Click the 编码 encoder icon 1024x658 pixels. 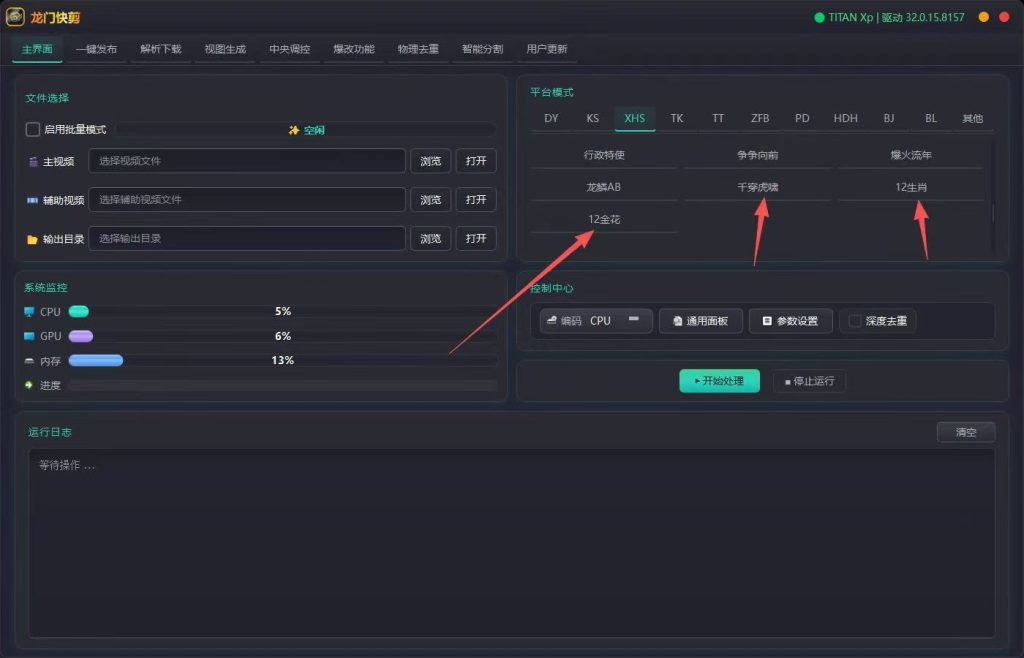tap(551, 320)
